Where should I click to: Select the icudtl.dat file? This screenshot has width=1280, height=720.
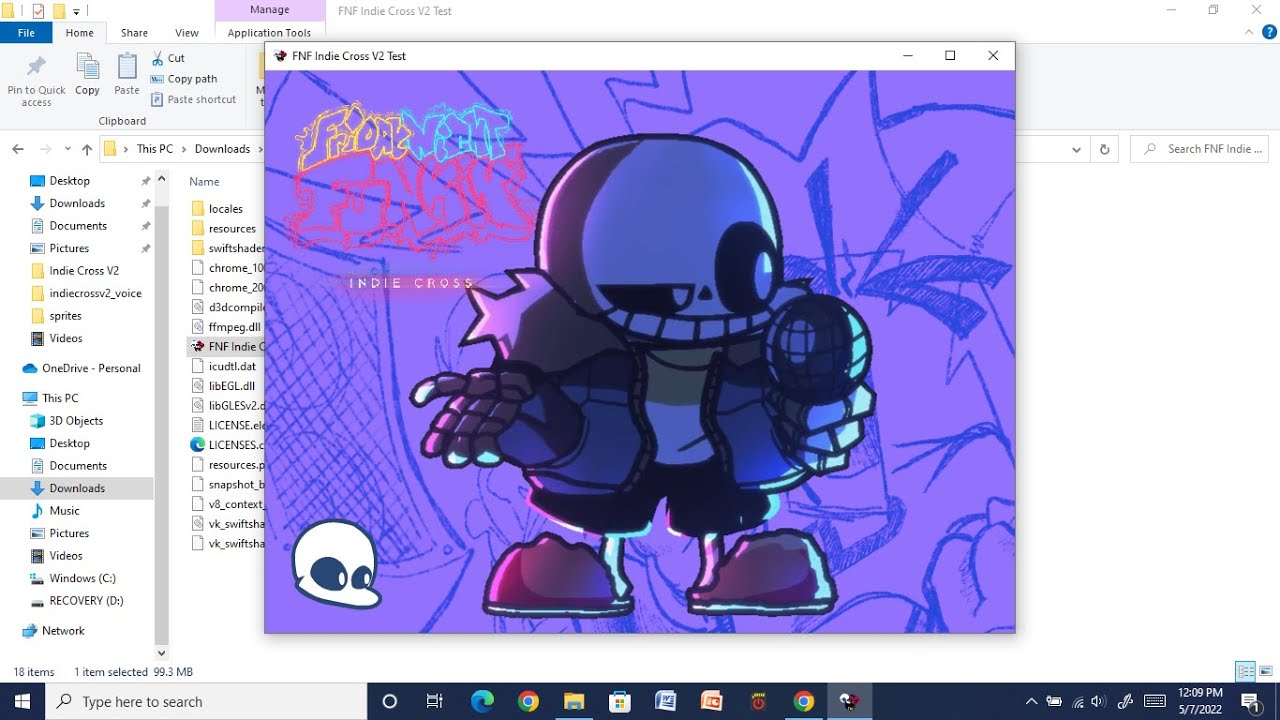232,366
